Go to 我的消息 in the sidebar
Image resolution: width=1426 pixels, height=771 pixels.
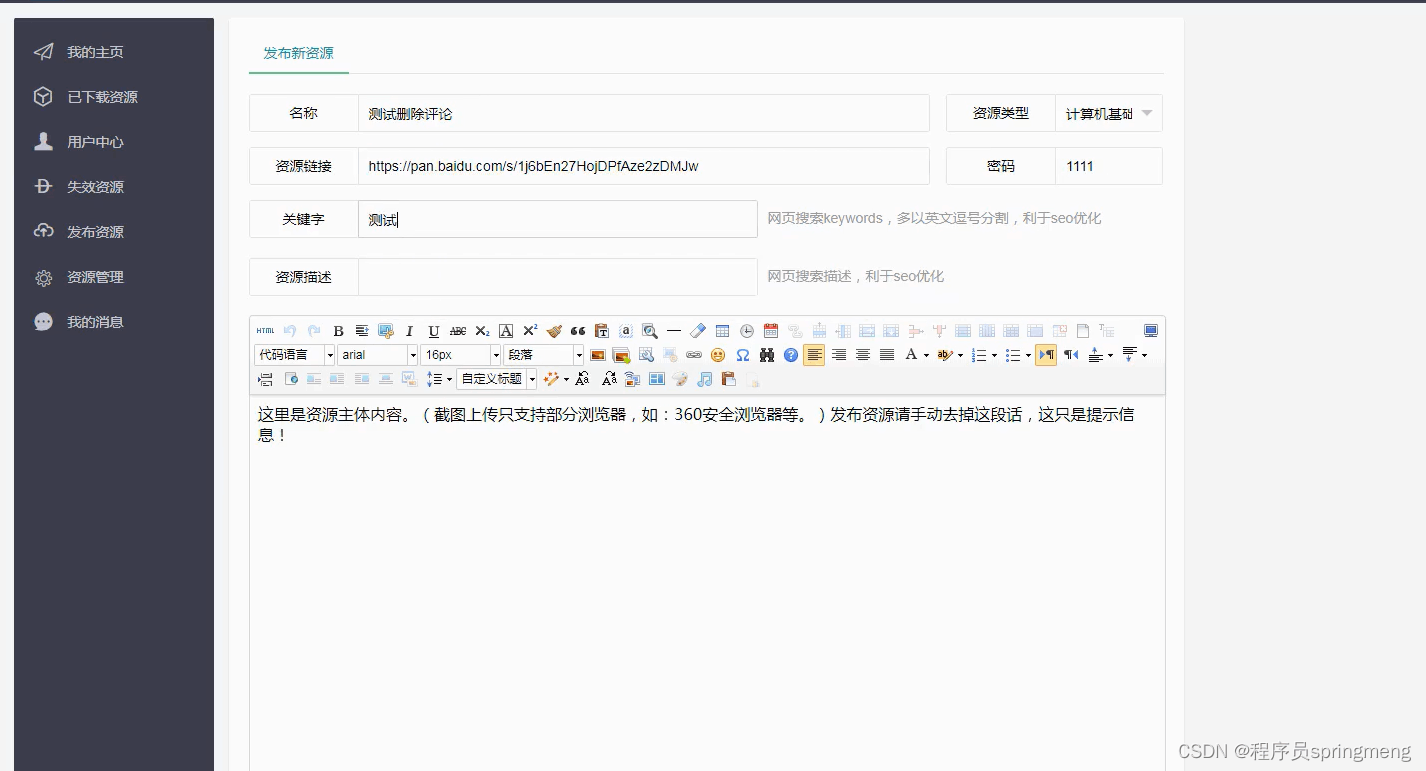click(95, 322)
